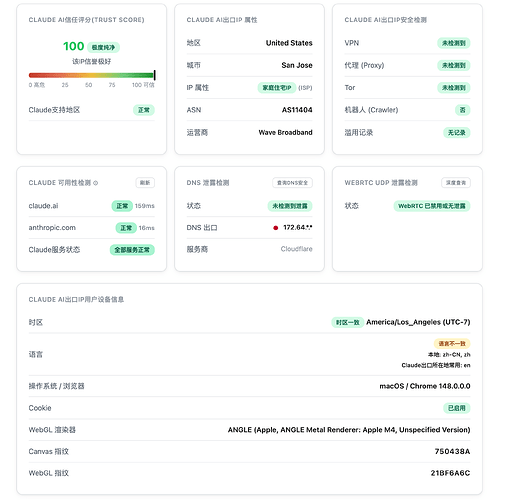Click the 正常 badge in Claude支持地区 row

(144, 110)
